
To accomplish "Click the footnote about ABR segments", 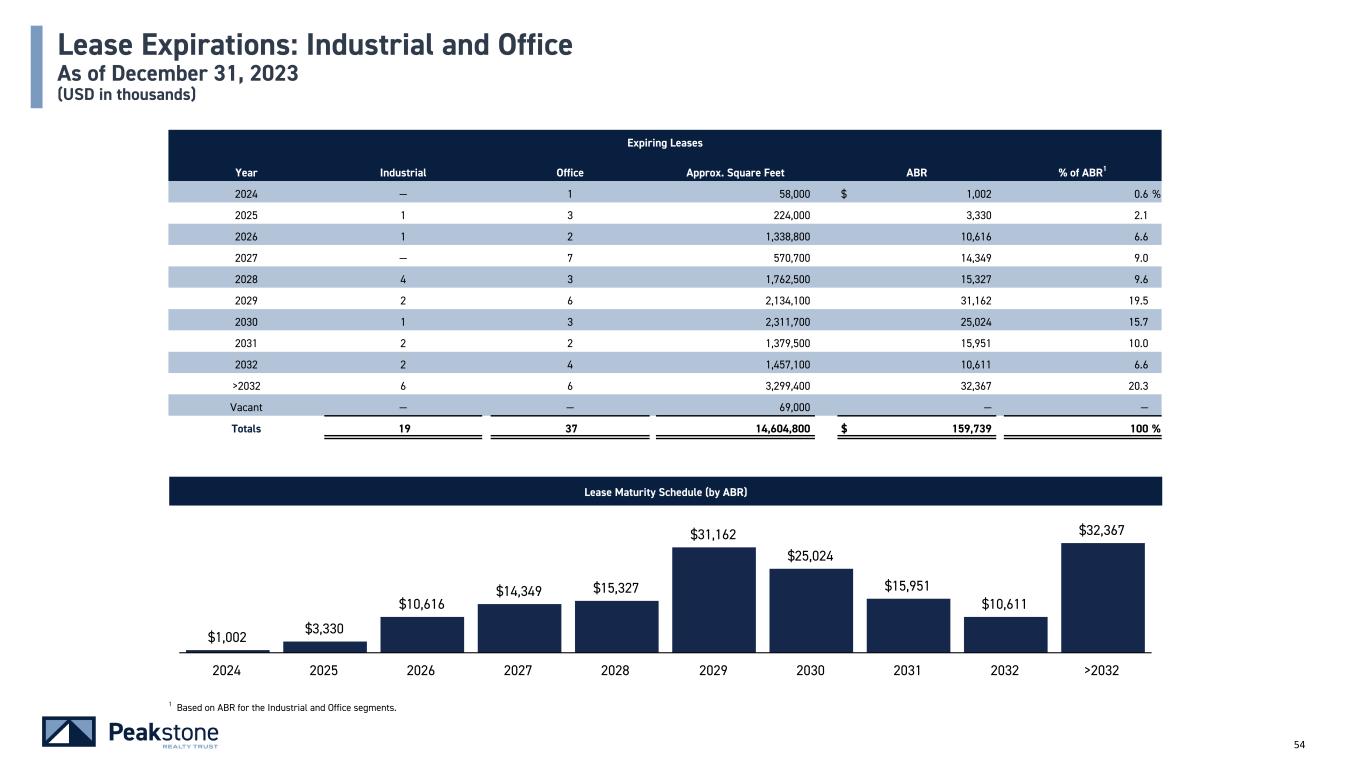I will pos(285,708).
